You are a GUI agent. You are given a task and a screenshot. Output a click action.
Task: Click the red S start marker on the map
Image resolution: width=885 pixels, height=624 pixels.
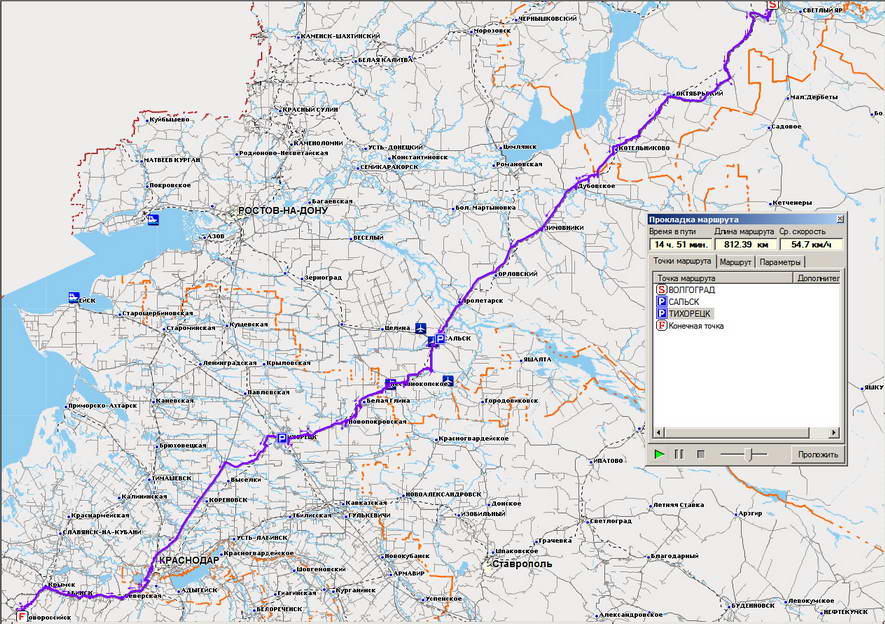coord(771,5)
